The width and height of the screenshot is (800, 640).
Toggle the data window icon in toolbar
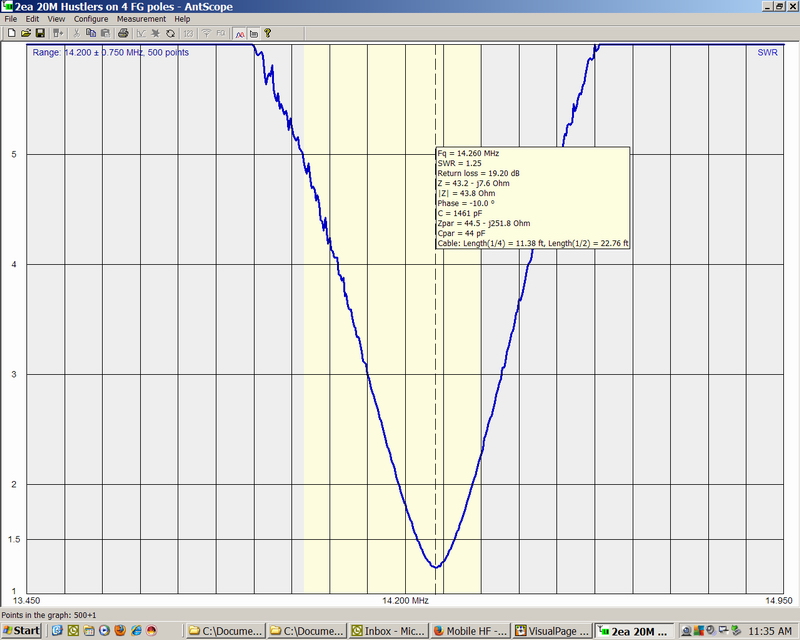(253, 33)
